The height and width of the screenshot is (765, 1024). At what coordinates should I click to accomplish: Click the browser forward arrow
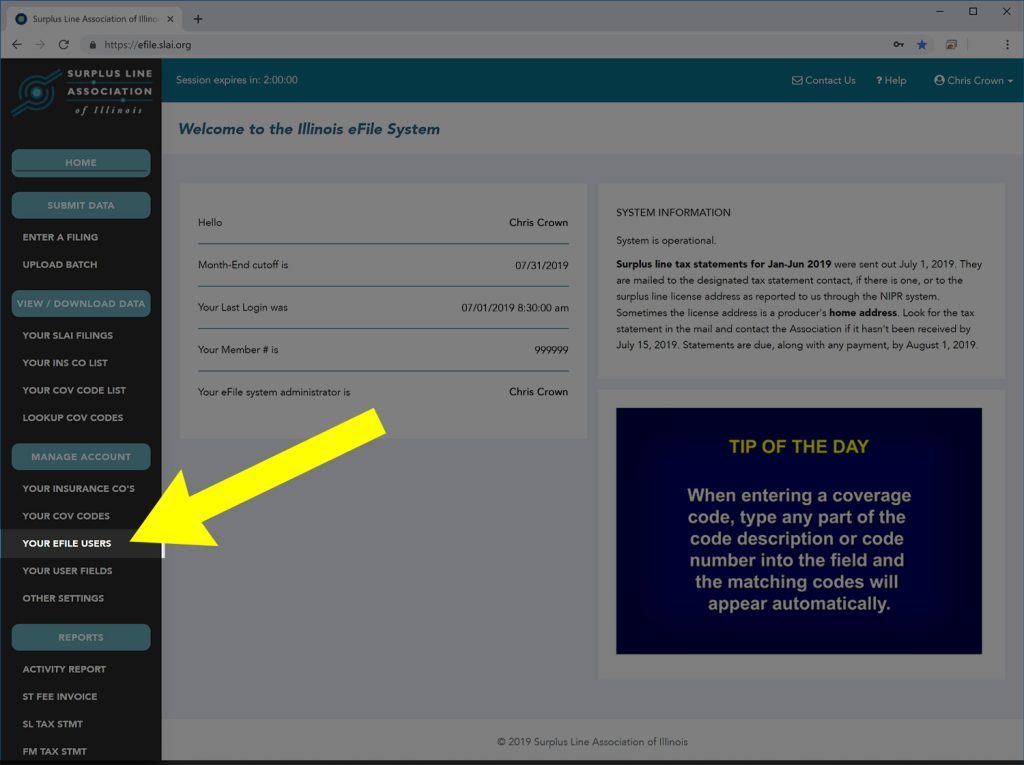coord(40,44)
